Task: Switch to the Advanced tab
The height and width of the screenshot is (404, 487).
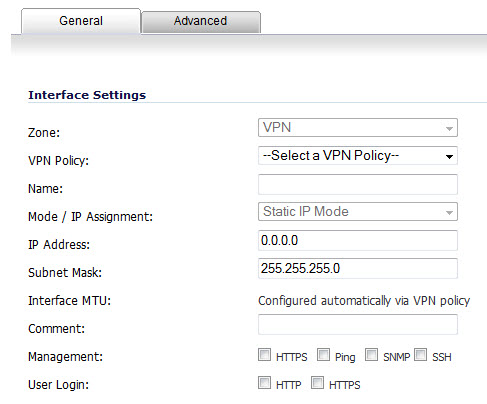Action: (201, 21)
